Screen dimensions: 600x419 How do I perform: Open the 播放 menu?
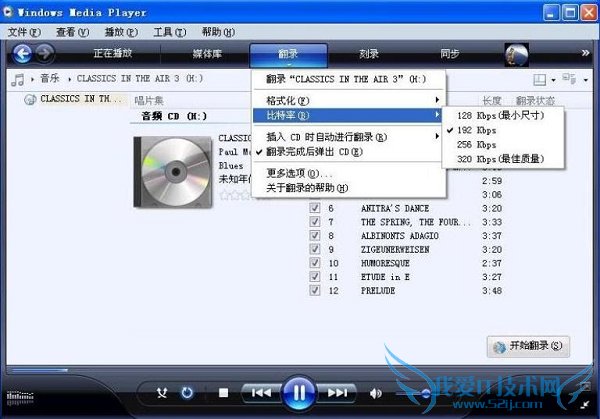pos(121,32)
